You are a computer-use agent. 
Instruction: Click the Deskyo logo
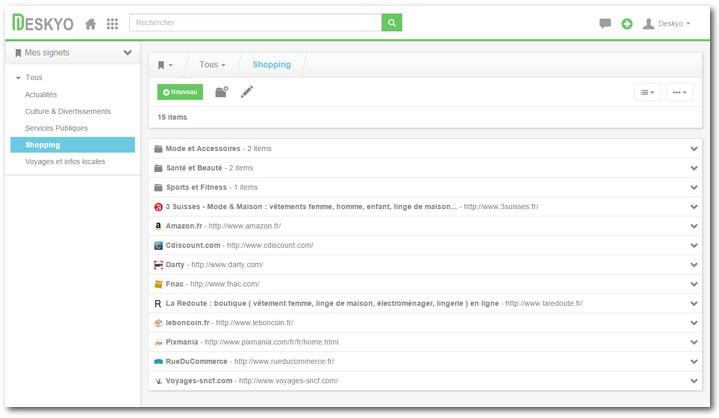pos(43,23)
